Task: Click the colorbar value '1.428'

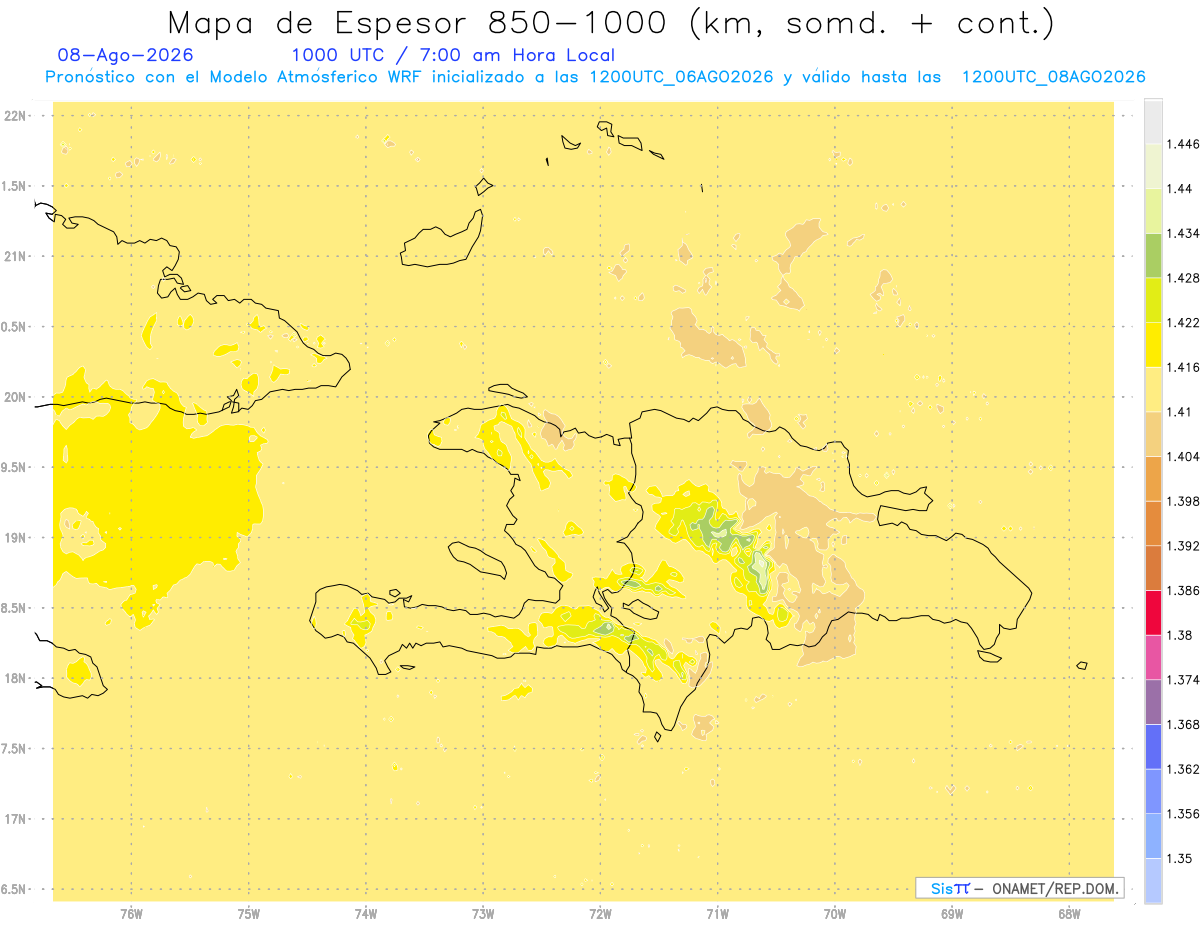Action: click(1183, 278)
